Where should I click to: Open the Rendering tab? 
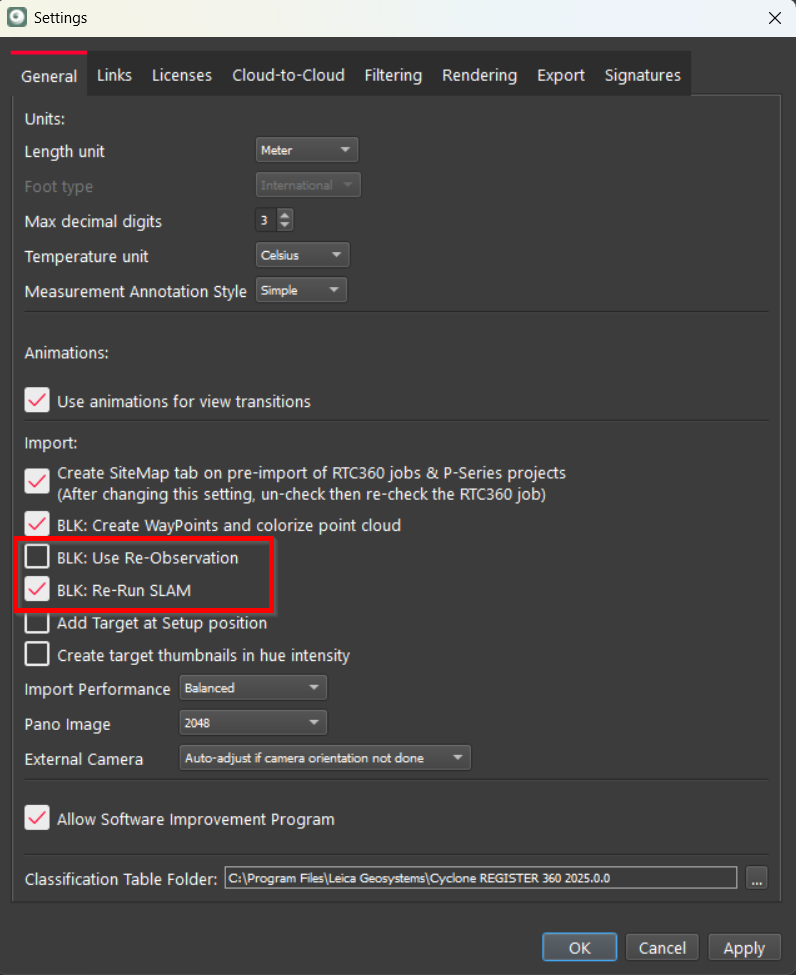479,75
